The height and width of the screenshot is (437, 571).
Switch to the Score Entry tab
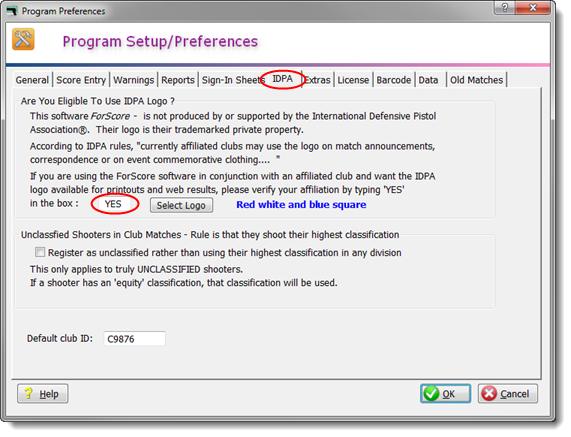coord(81,80)
